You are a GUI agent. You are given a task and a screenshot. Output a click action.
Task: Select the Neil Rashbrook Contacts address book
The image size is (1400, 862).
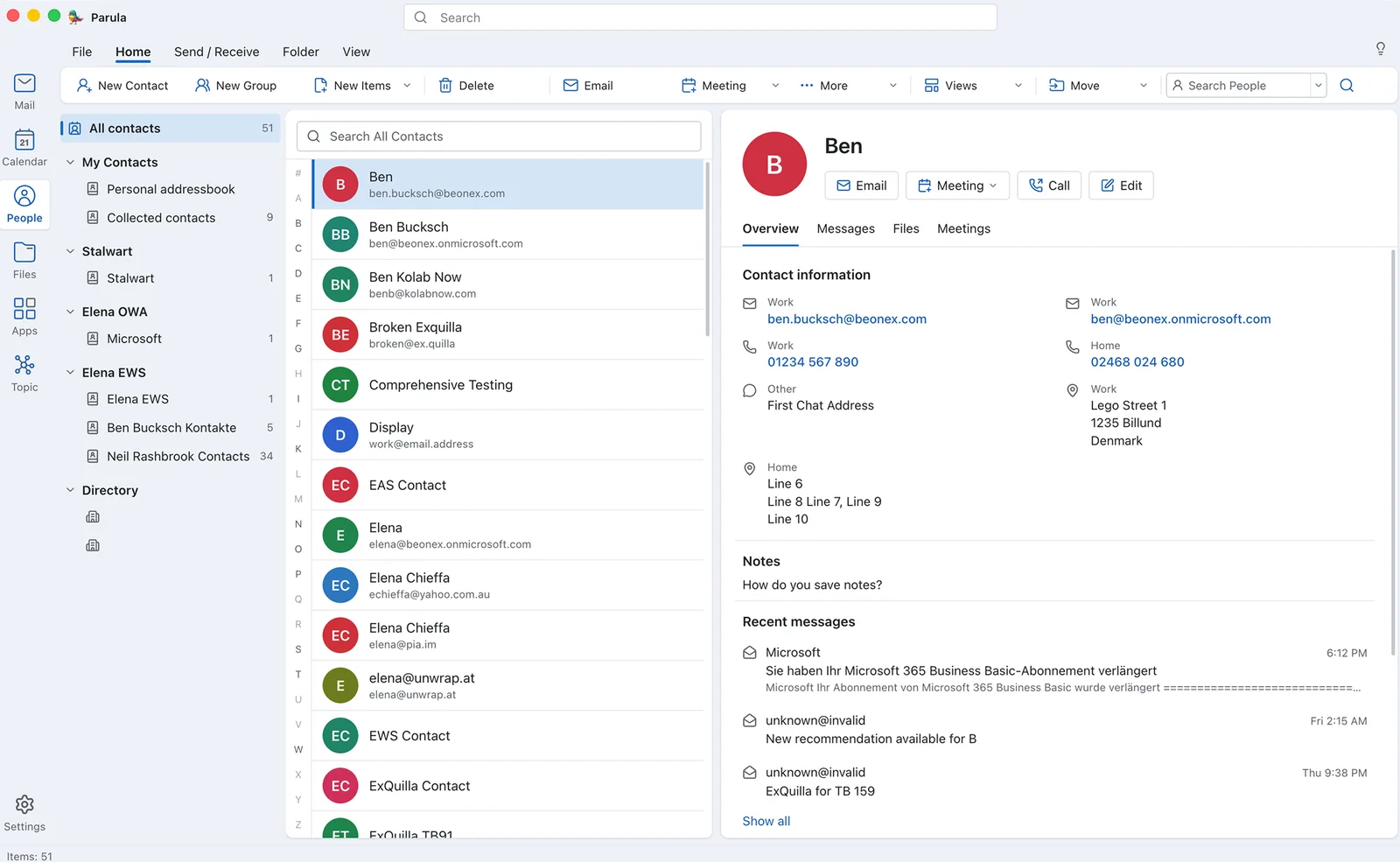(x=171, y=457)
